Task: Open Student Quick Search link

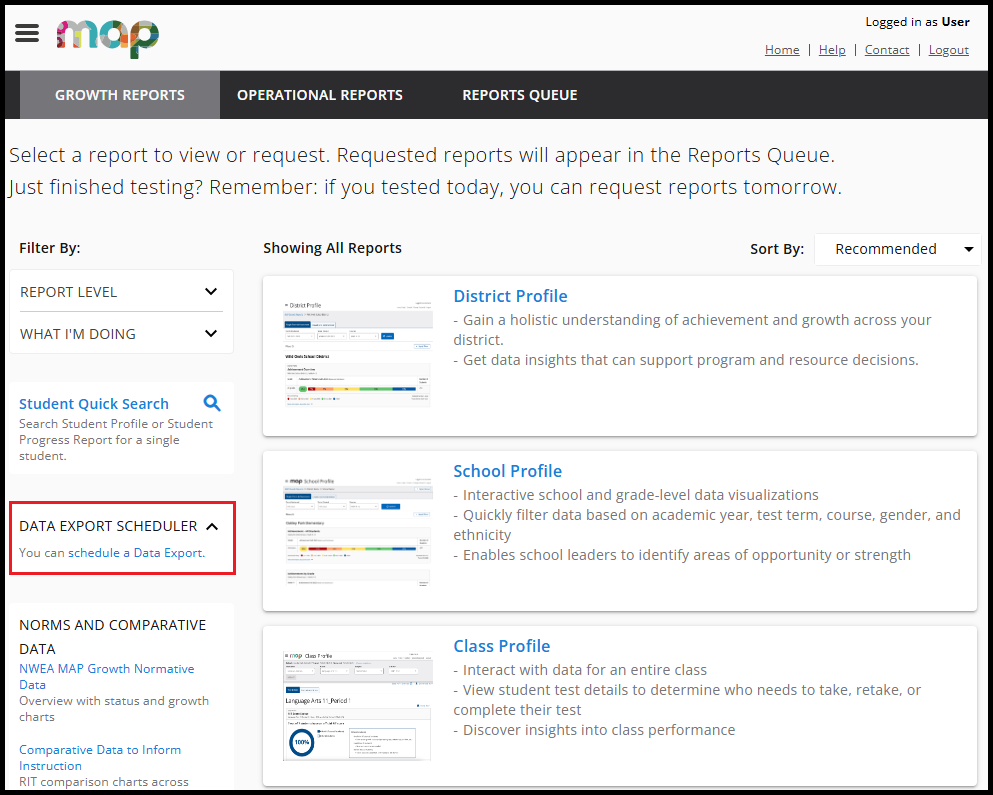Action: [94, 404]
